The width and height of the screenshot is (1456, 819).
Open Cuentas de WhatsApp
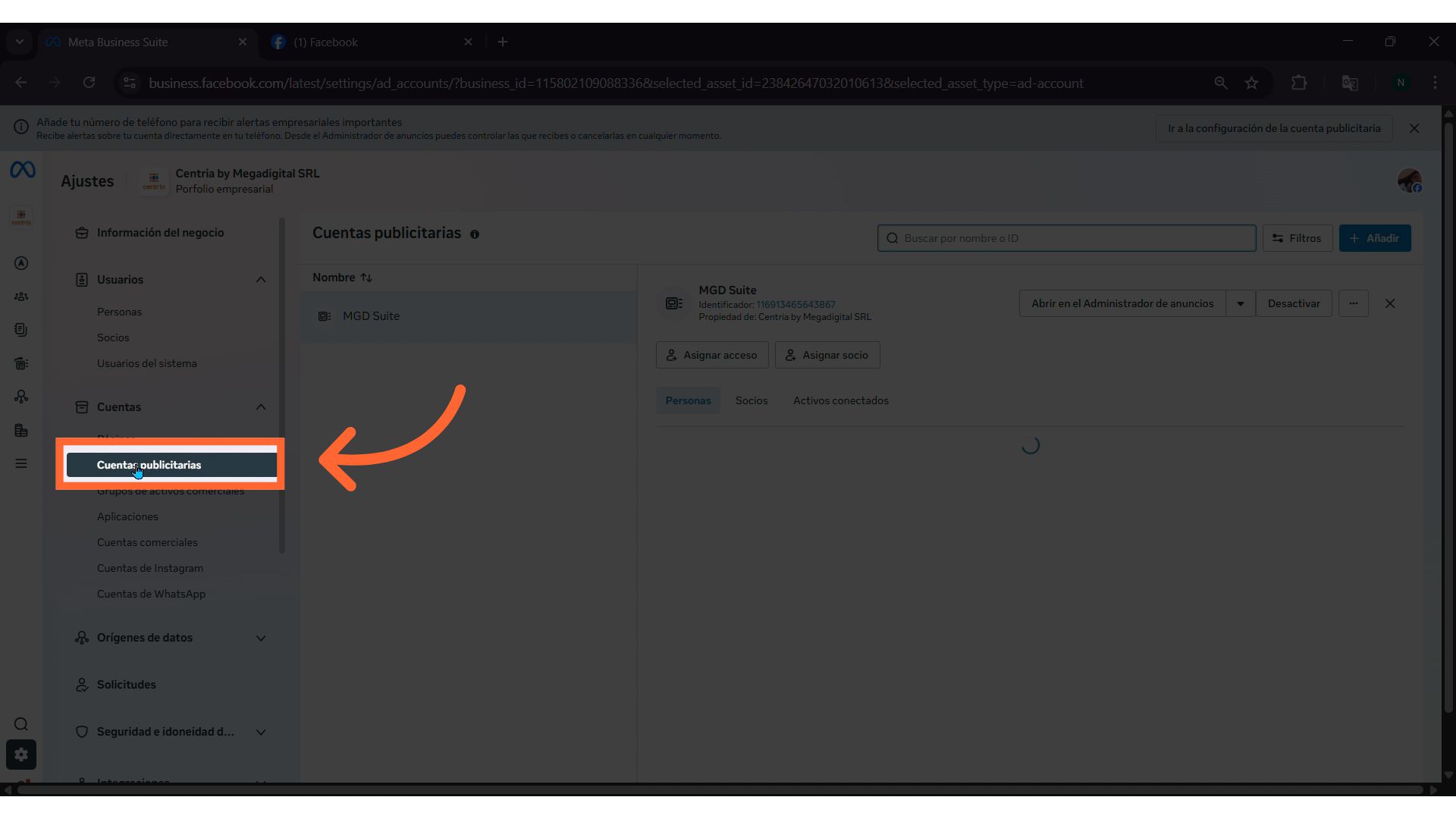point(151,594)
